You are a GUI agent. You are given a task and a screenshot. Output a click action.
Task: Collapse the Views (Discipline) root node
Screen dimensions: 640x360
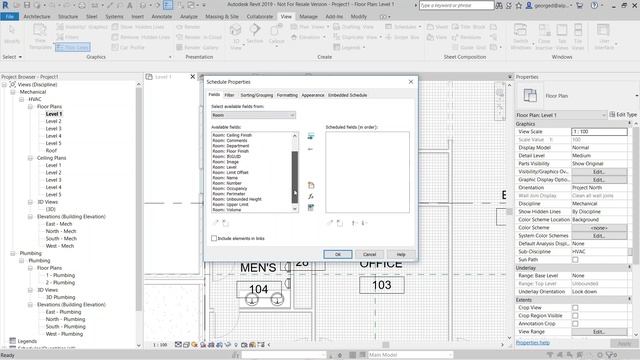point(4,84)
